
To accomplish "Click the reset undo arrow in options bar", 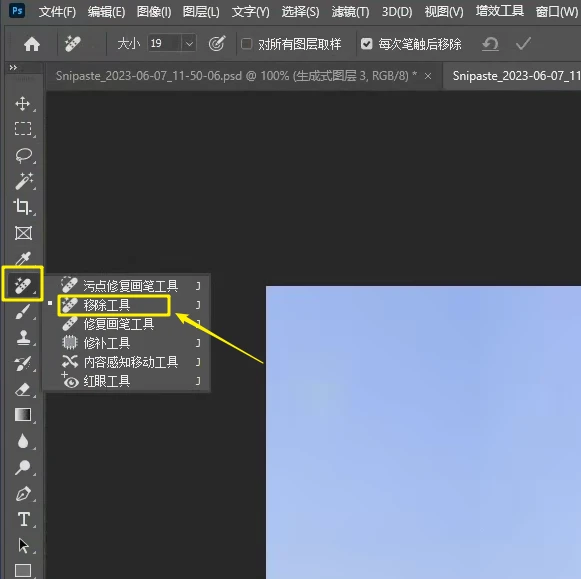I will (490, 44).
